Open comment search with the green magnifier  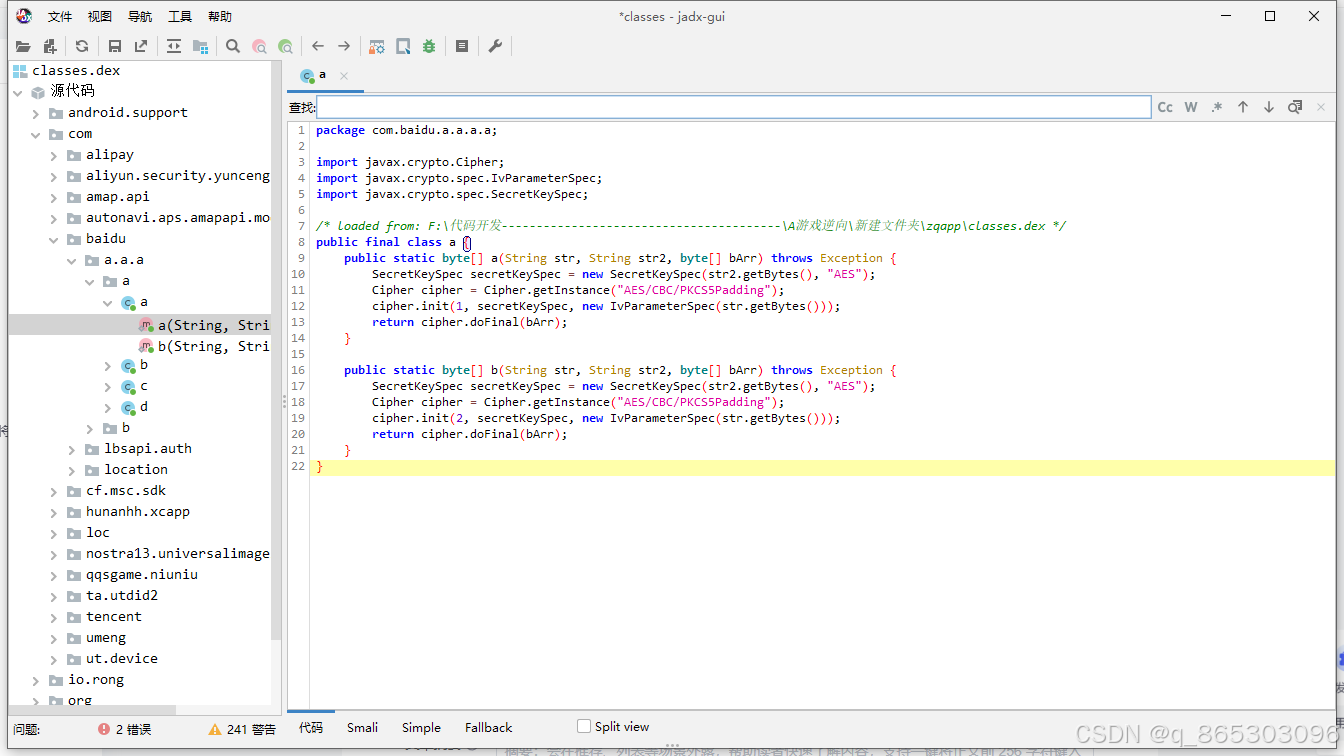[285, 46]
